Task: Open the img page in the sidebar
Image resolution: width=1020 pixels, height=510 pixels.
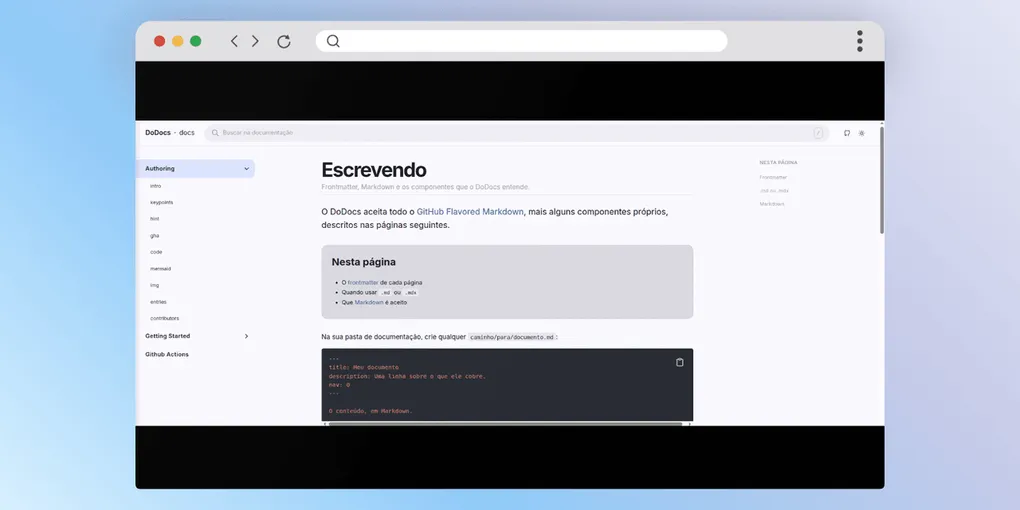Action: tap(154, 285)
